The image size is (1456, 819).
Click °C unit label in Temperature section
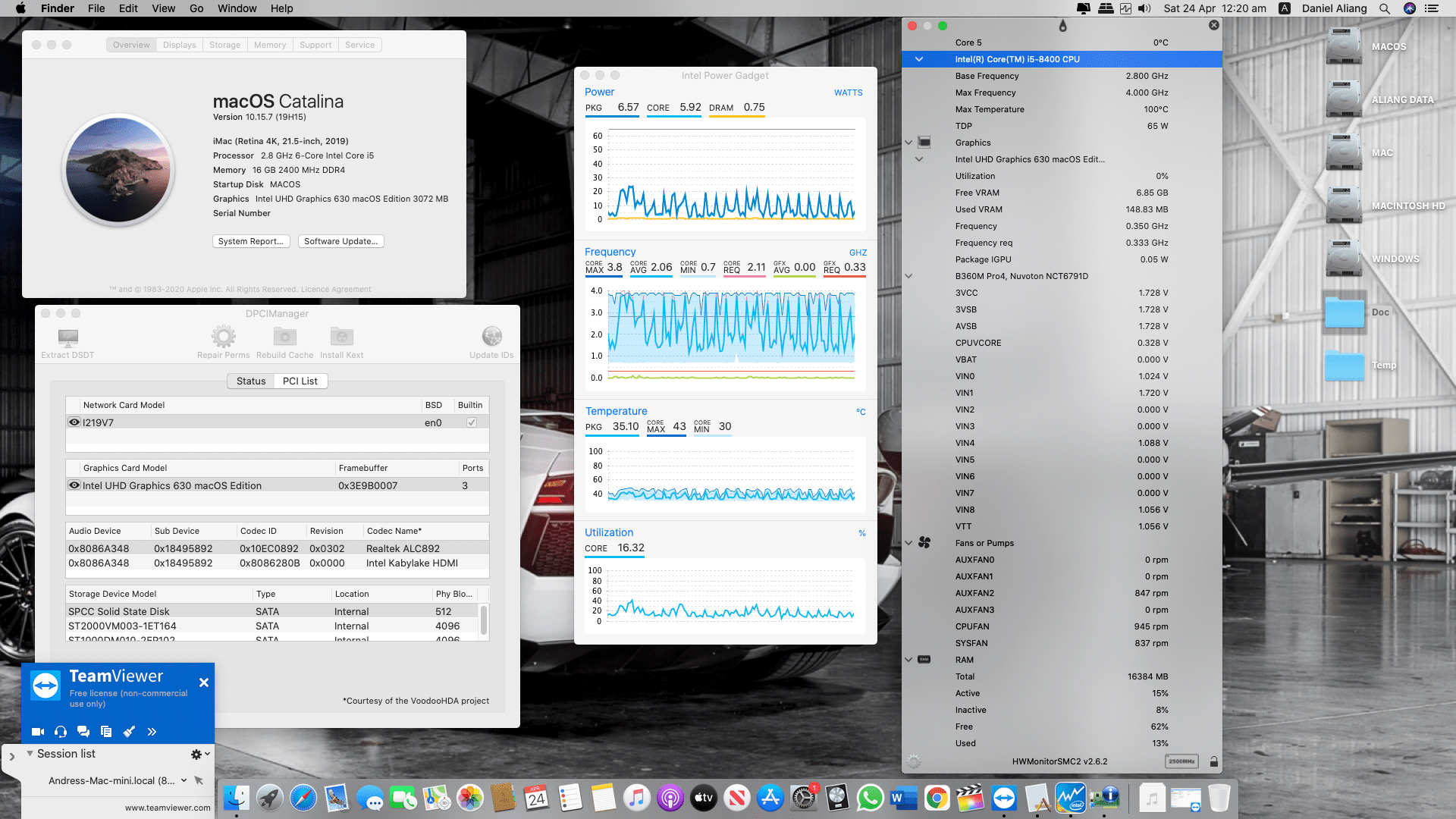point(861,412)
